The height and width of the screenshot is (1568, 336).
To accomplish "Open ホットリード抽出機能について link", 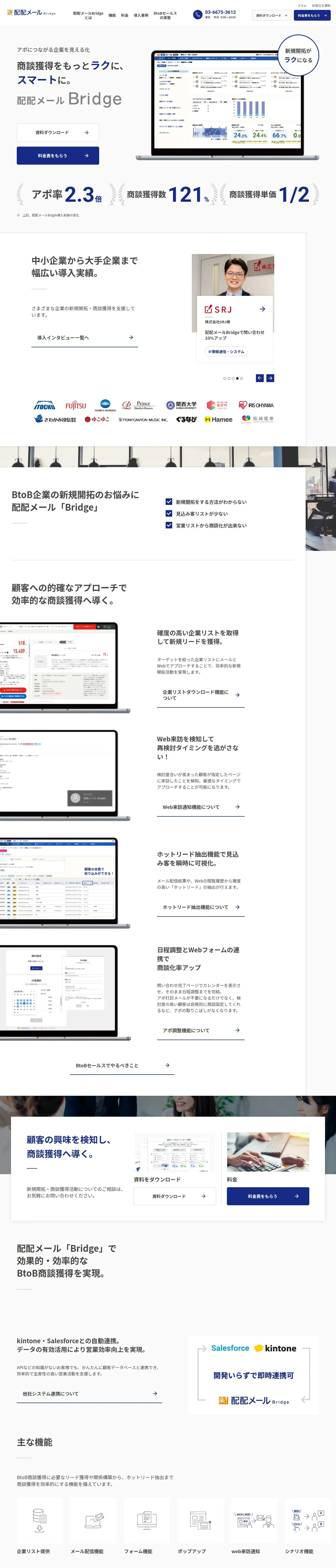I will coord(201,907).
